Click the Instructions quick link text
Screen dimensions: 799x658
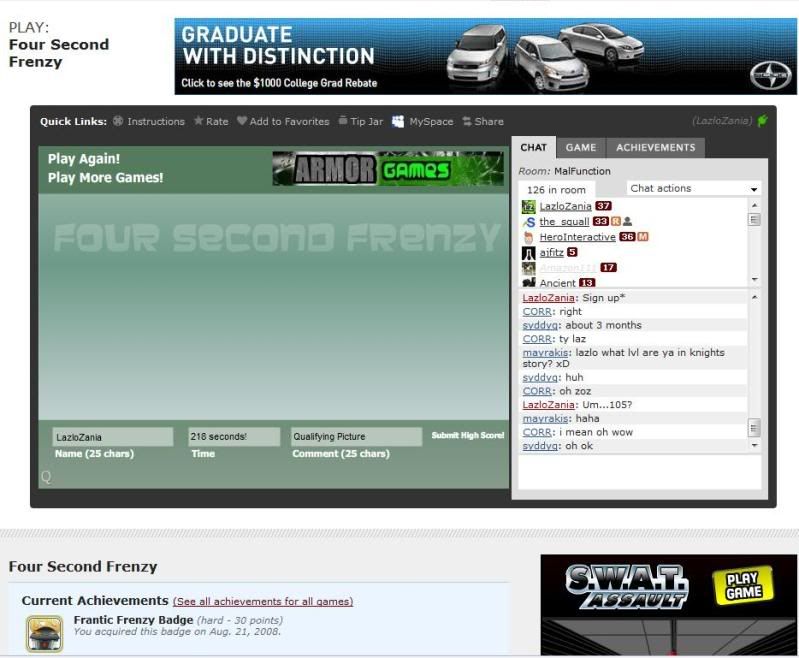pos(156,121)
